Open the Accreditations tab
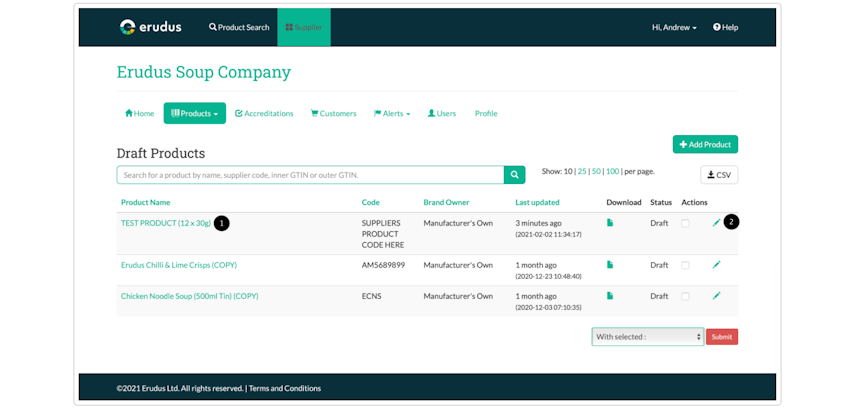858x412 pixels. tap(264, 113)
